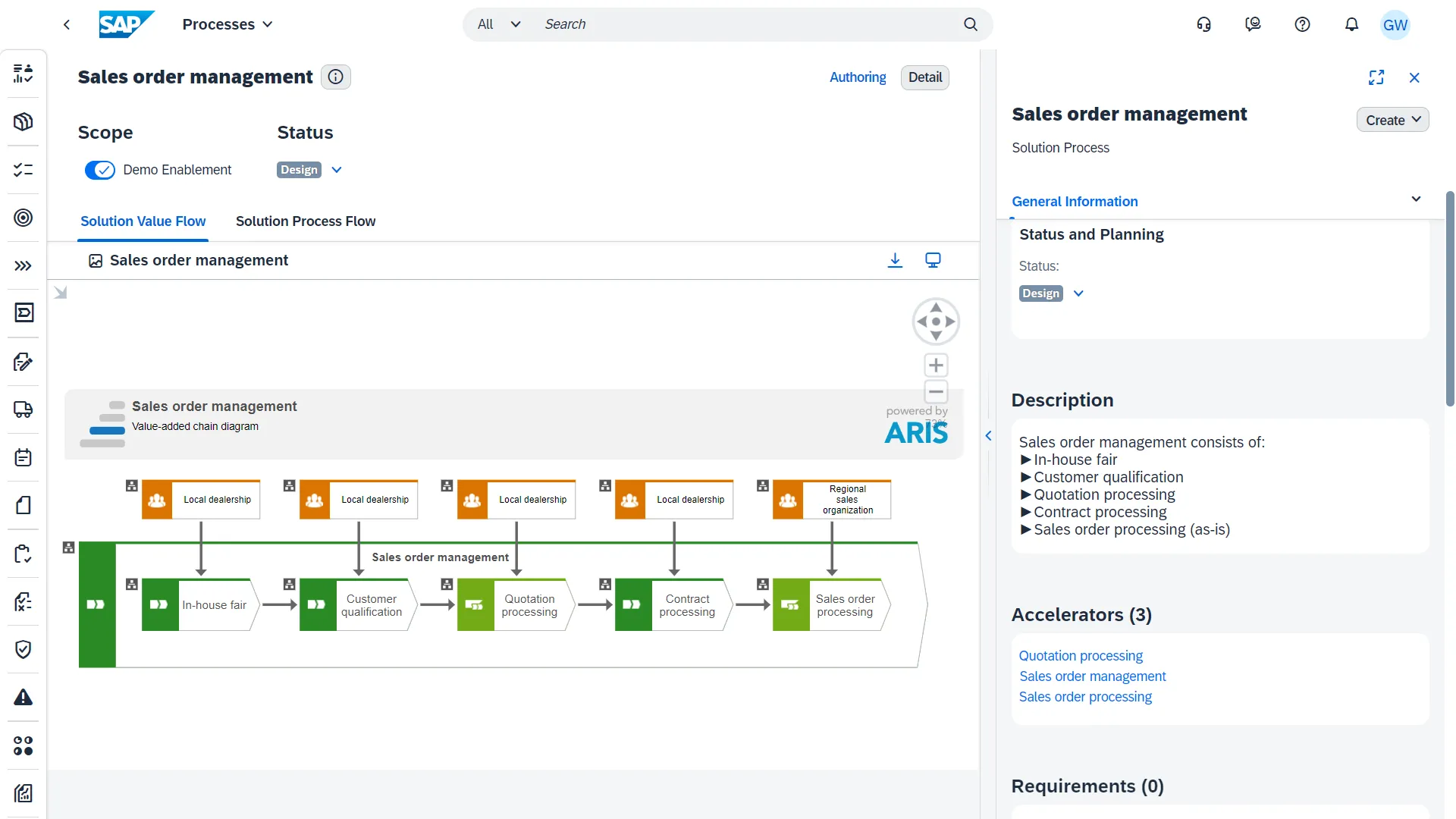Select the Contract processing process step

click(673, 604)
